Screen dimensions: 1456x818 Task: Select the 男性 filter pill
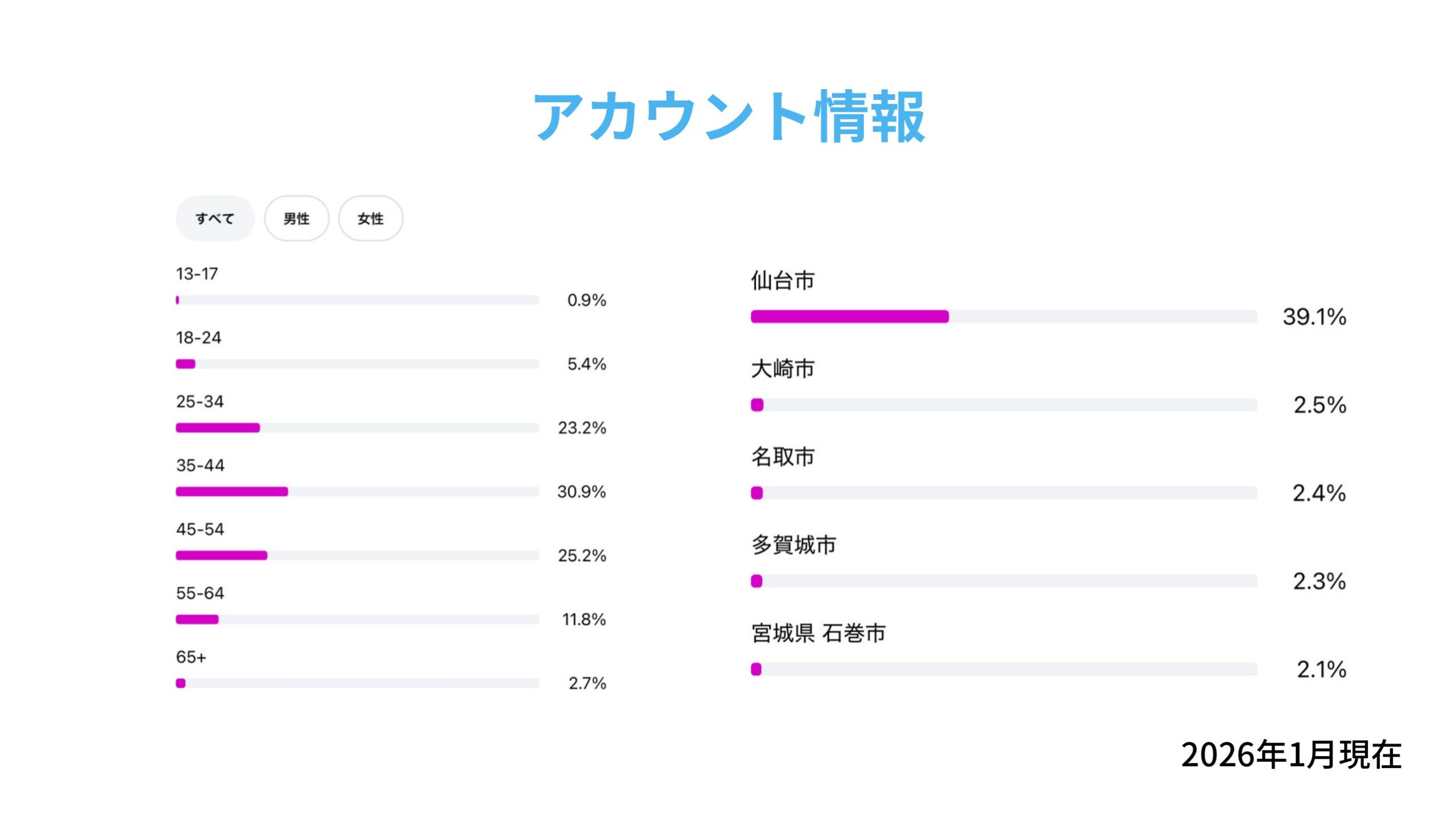pyautogui.click(x=296, y=218)
